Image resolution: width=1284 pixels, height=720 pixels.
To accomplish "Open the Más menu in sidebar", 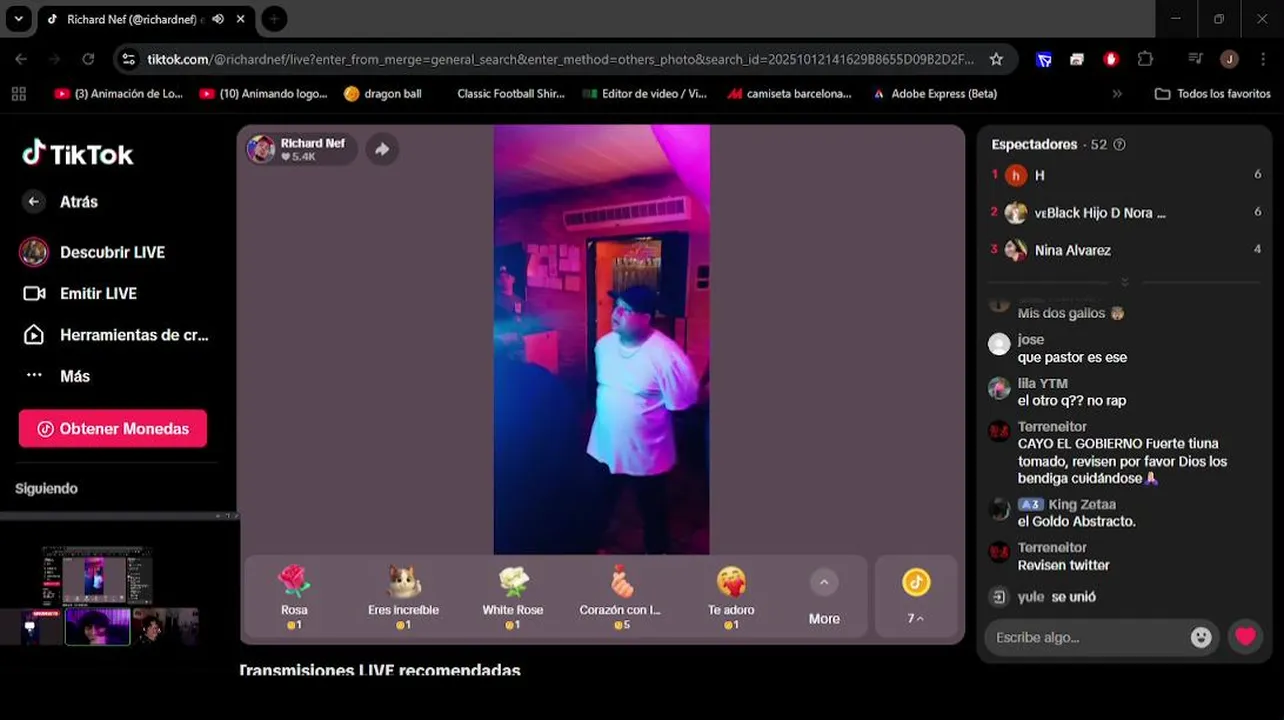I will click(57, 376).
